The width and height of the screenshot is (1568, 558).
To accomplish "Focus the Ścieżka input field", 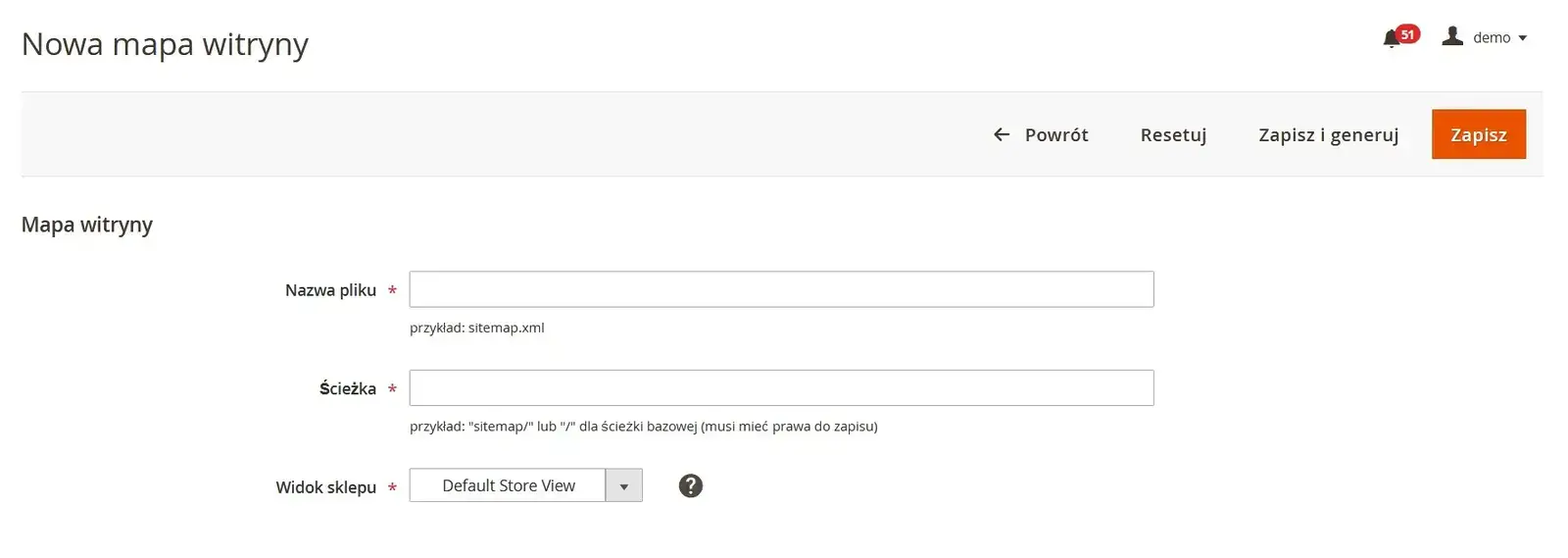I will click(x=781, y=387).
